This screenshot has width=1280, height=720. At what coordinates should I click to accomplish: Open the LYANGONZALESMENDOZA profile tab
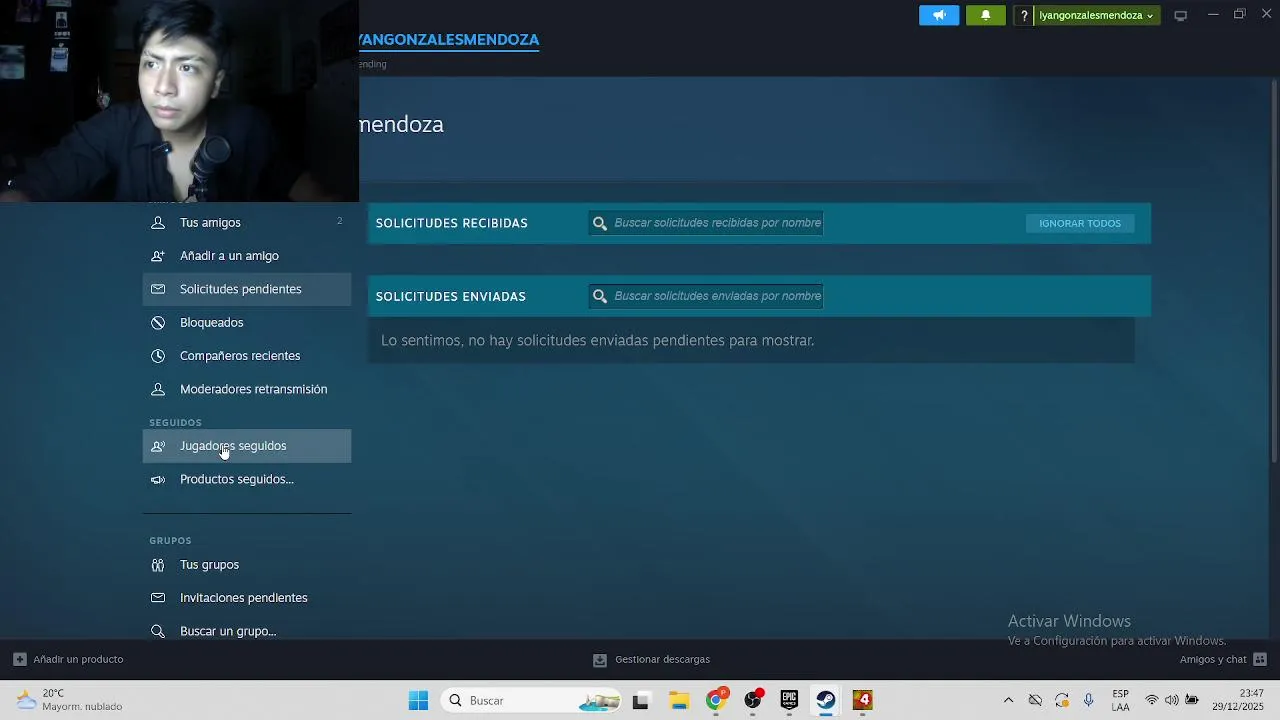click(449, 40)
